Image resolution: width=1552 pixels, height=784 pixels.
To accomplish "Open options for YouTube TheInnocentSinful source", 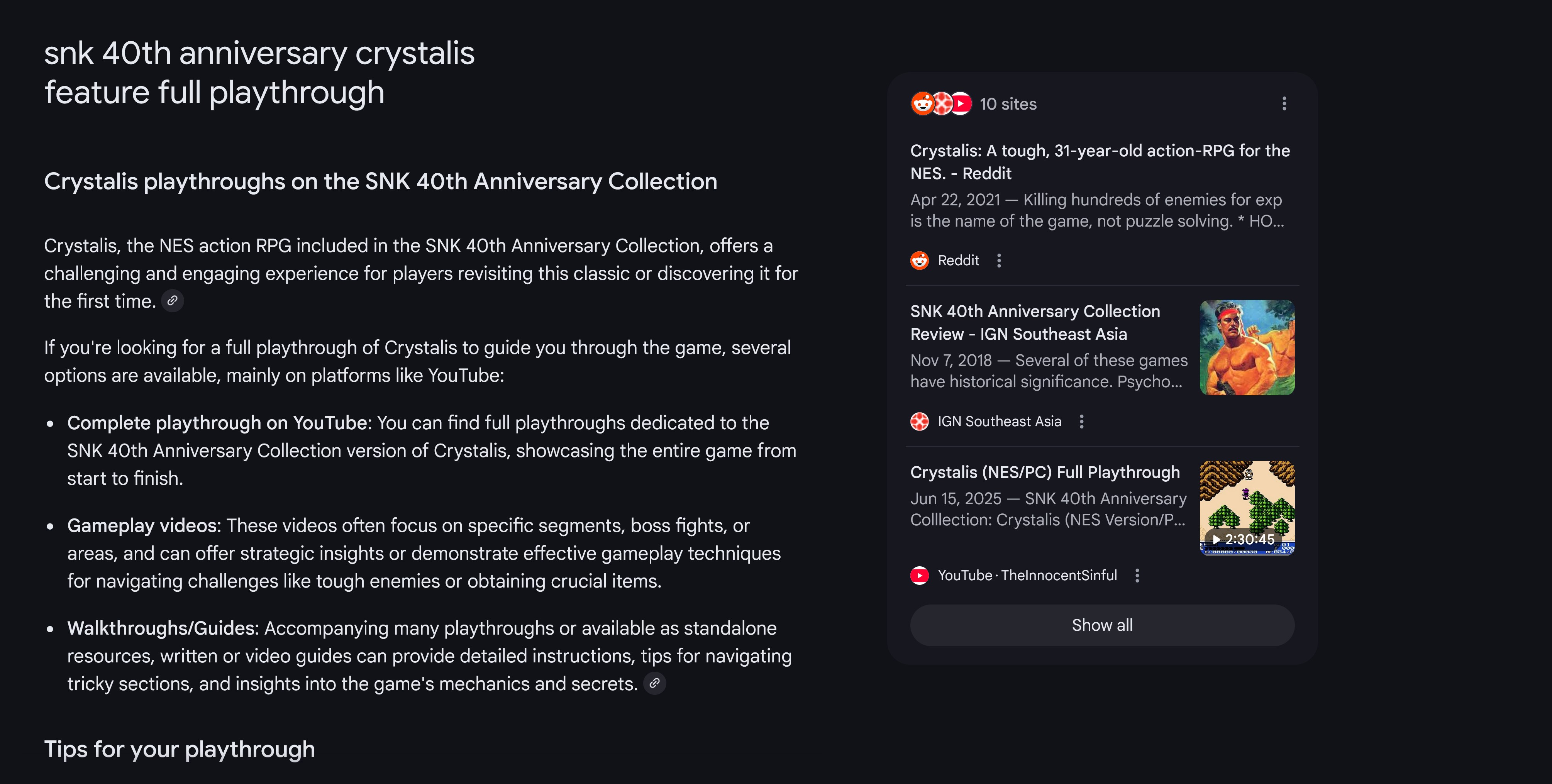I will tap(1137, 576).
